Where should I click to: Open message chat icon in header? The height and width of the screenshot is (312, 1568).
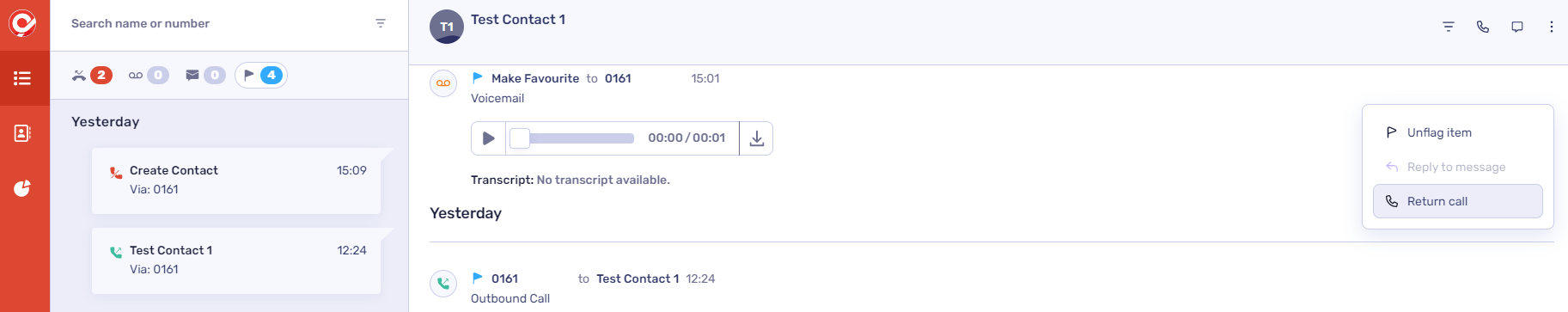[x=1517, y=27]
